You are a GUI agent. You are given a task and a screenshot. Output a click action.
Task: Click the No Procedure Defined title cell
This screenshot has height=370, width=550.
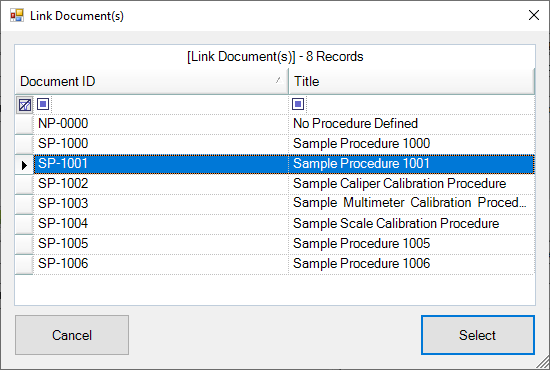click(411, 124)
